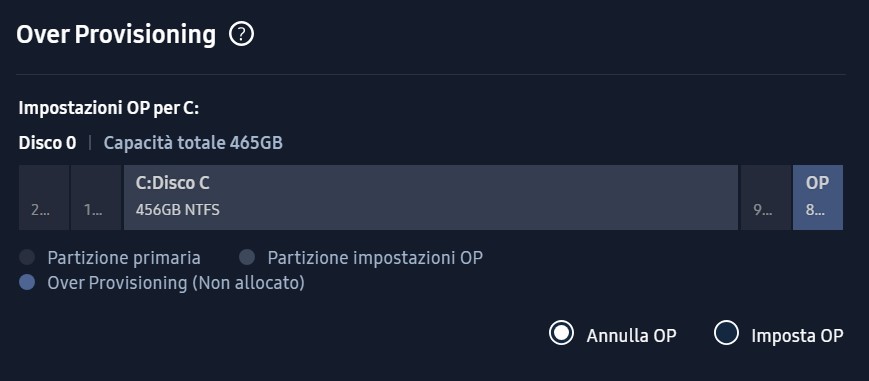Click the Disco 0 label
This screenshot has height=381, width=869.
point(48,143)
